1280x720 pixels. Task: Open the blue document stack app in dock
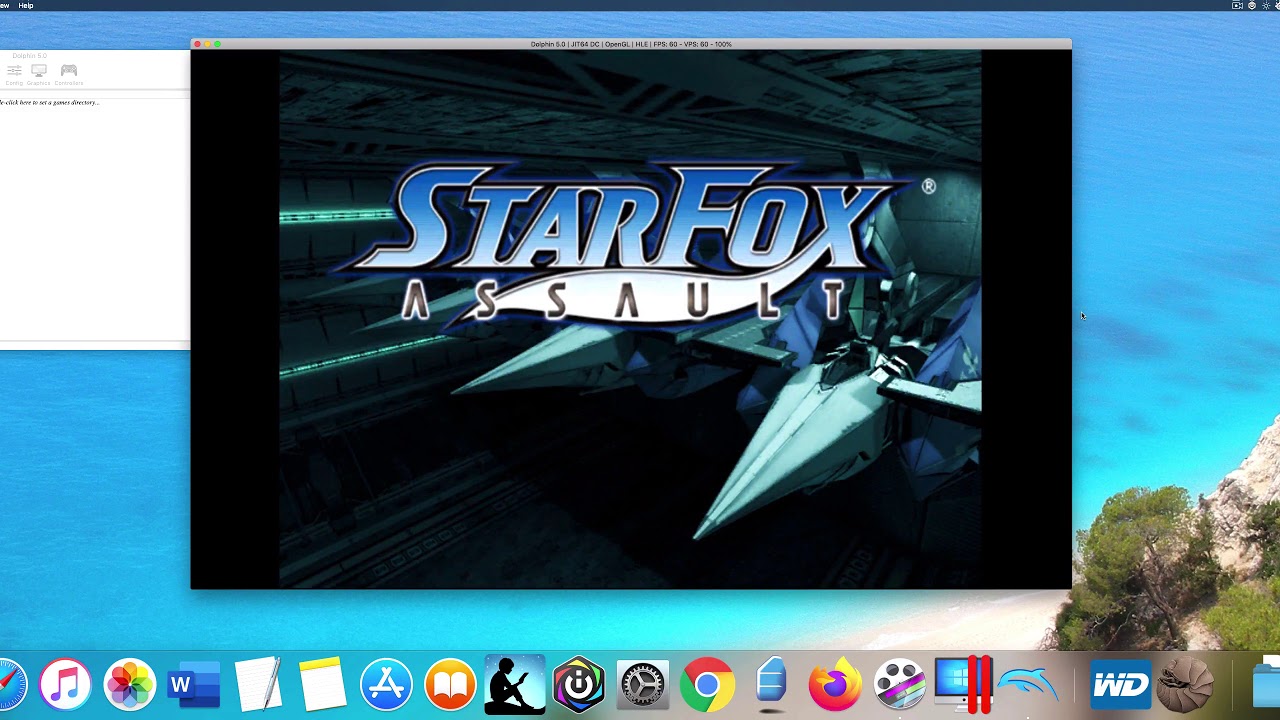771,683
